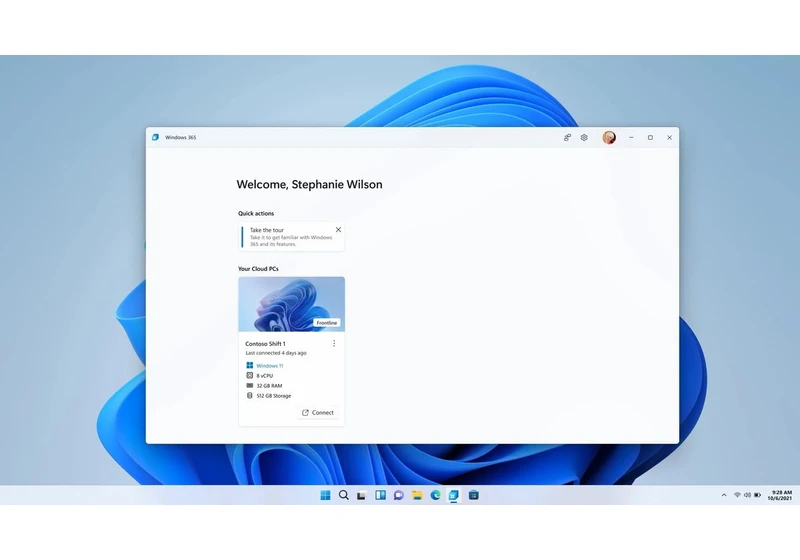Click the Frontline badge on Cloud PC
Viewport: 800px width, 560px height.
pos(327,323)
